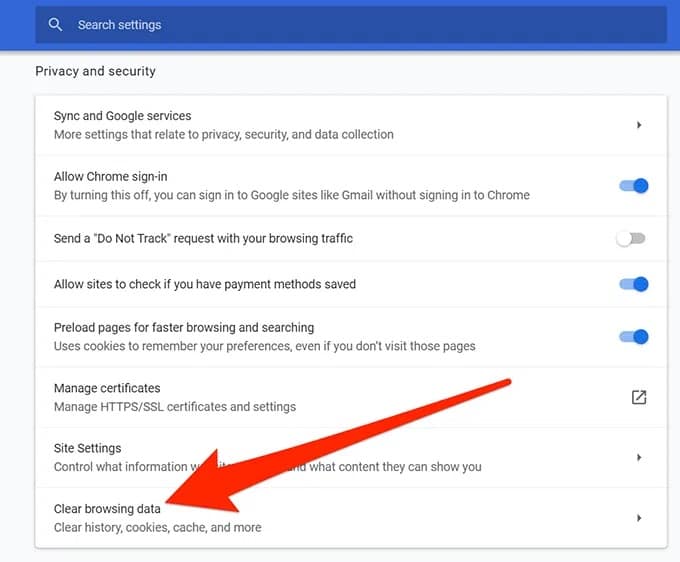Click Manage certificates external link icon
The width and height of the screenshot is (680, 562).
point(639,397)
